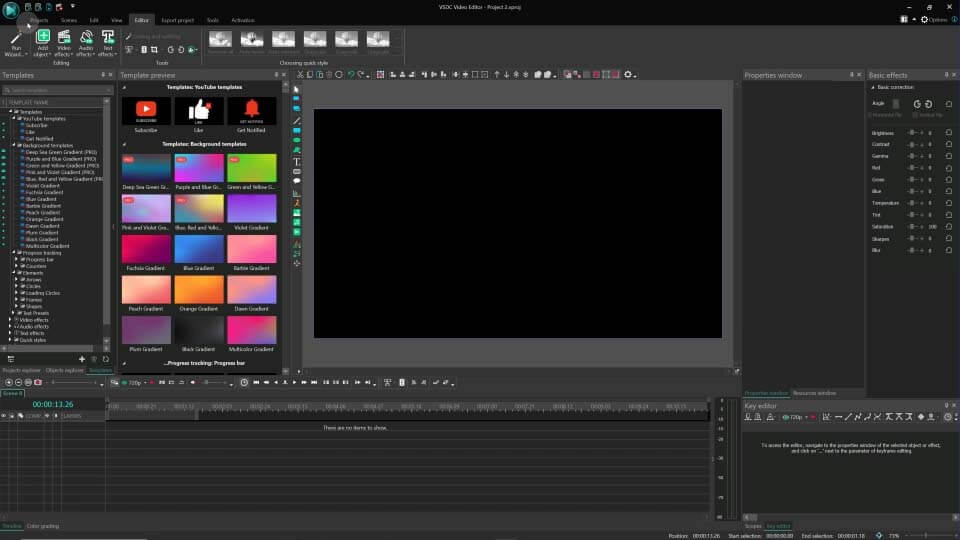Viewport: 960px width, 540px height.
Task: Click the Run Wizard icon
Action: point(16,38)
